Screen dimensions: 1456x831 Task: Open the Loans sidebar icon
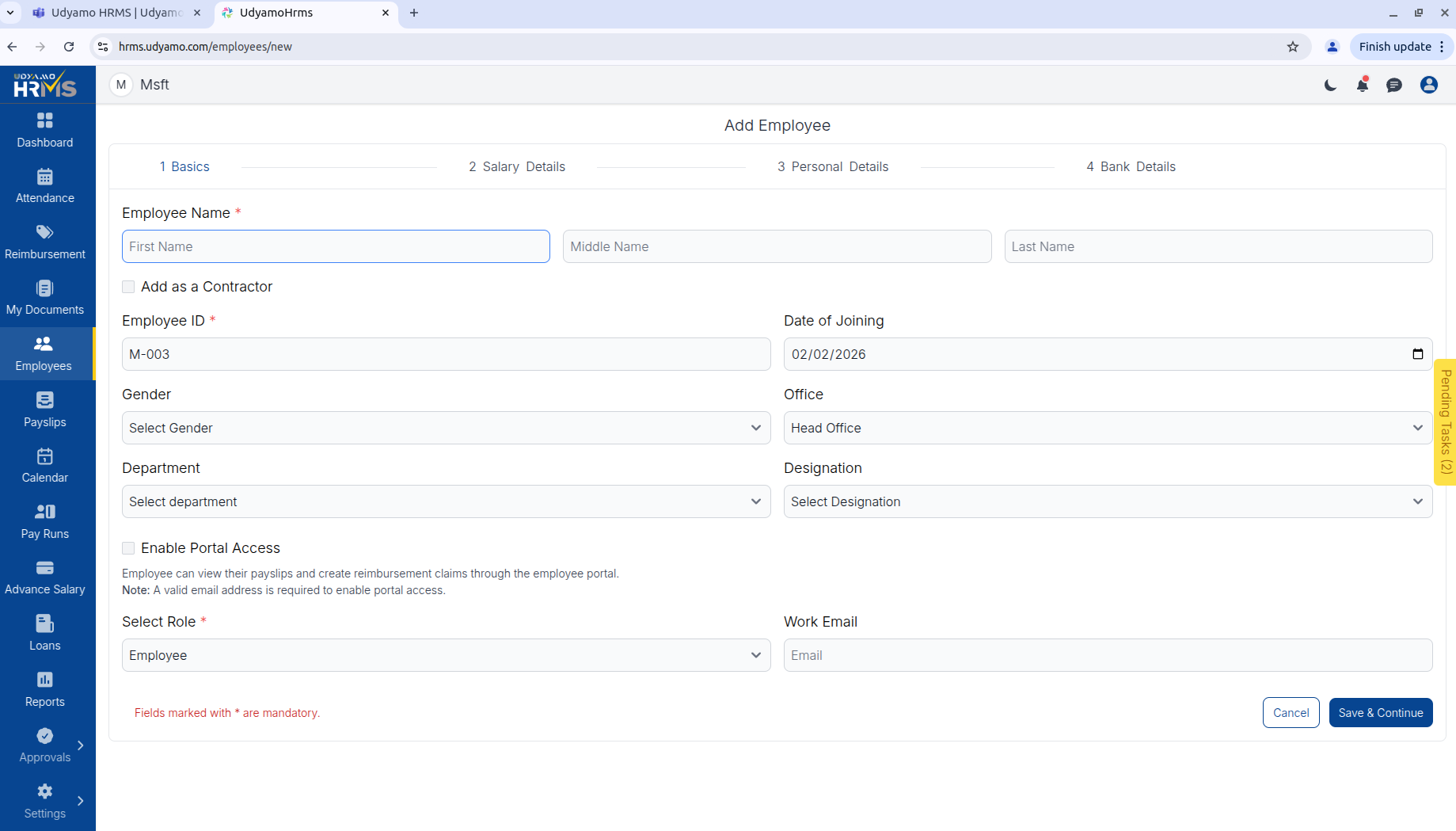coord(45,624)
